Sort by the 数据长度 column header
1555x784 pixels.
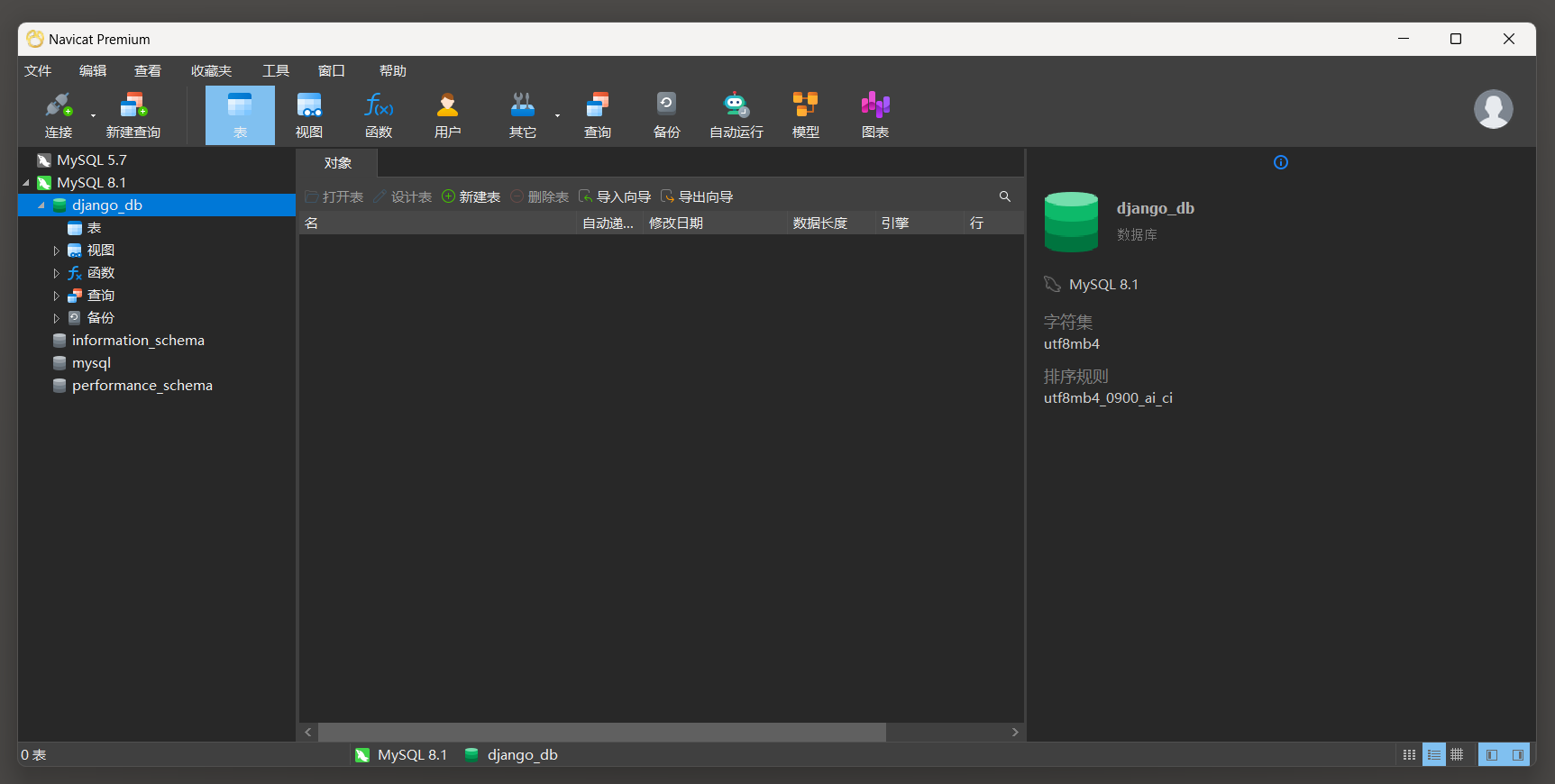(831, 223)
